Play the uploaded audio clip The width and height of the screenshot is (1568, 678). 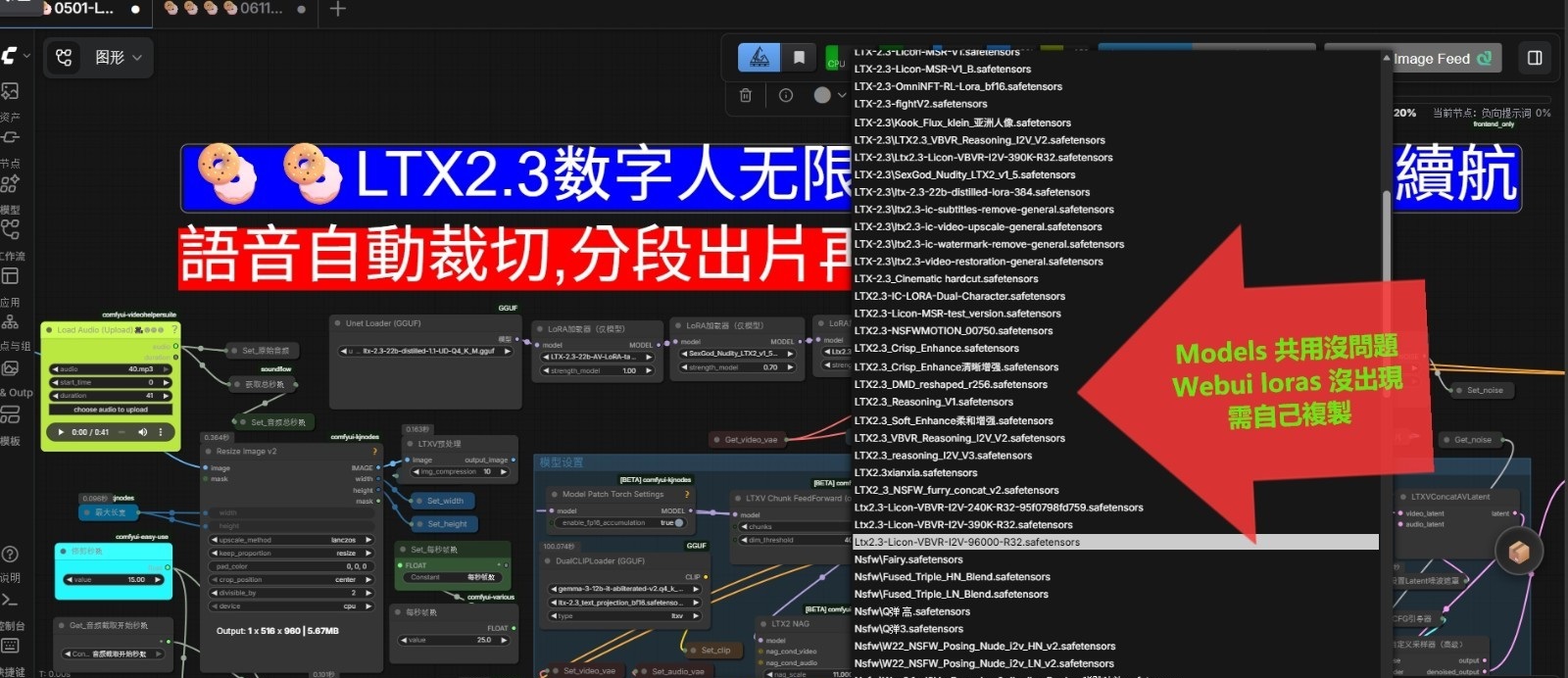pos(61,432)
